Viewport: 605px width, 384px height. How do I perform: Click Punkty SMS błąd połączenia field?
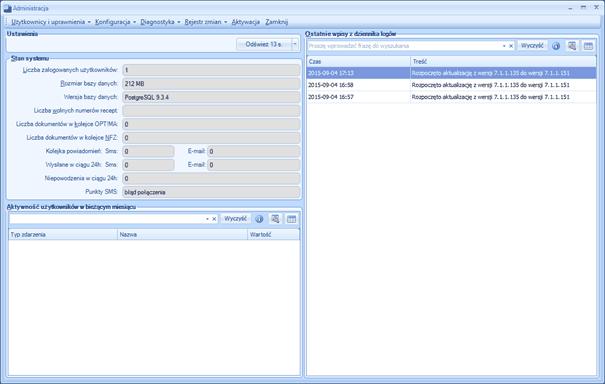[x=211, y=192]
